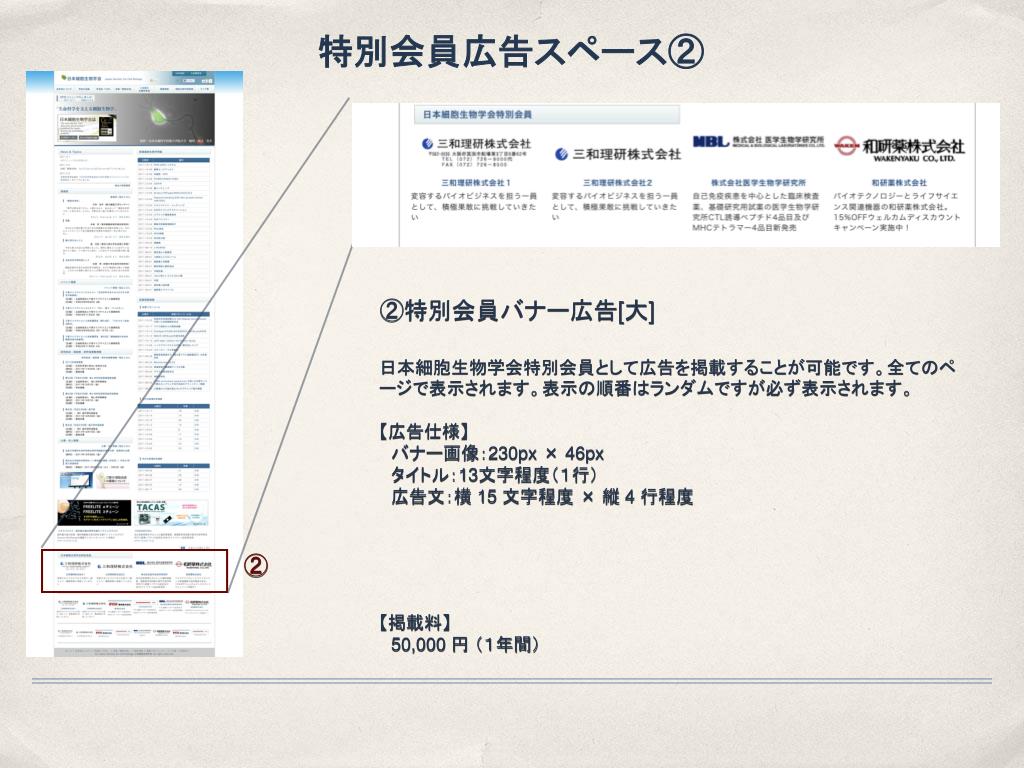Select the 【広告仕様】 label
Screen dimensions: 1024x768
pyautogui.click(x=424, y=432)
